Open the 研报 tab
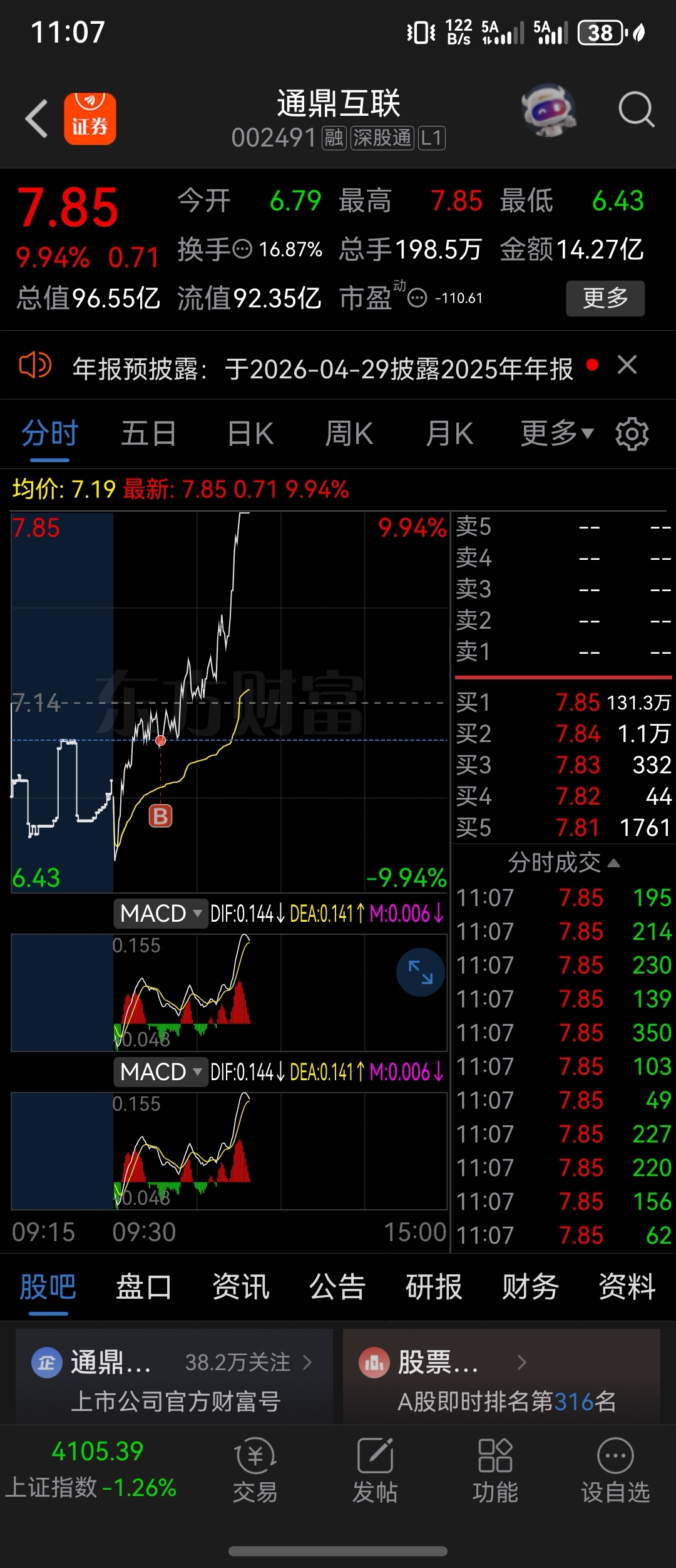 point(434,1287)
